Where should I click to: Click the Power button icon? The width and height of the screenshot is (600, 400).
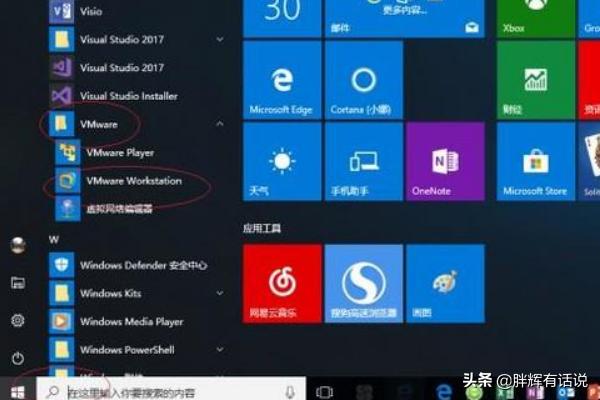pos(17,357)
